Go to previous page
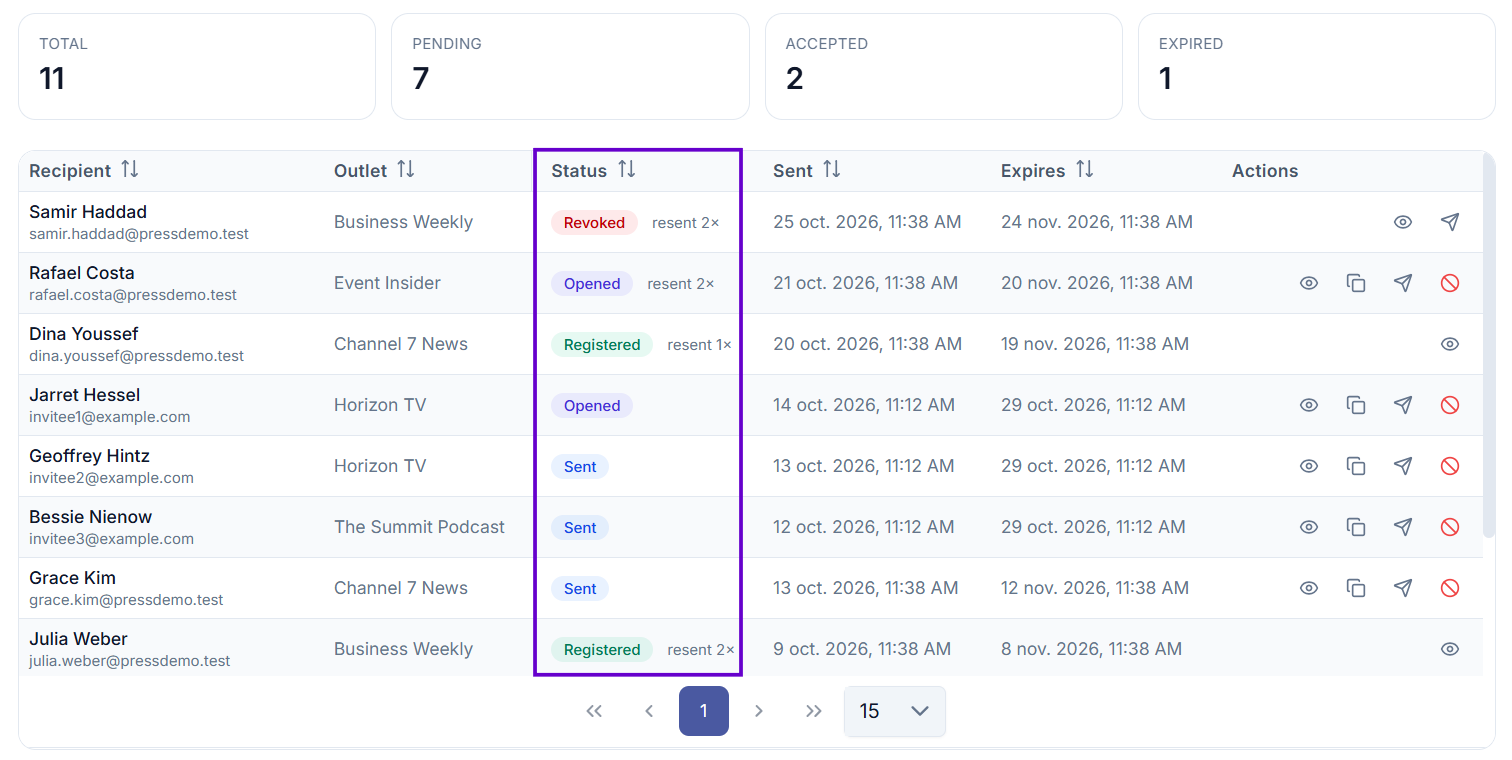The height and width of the screenshot is (760, 1512). pos(649,711)
